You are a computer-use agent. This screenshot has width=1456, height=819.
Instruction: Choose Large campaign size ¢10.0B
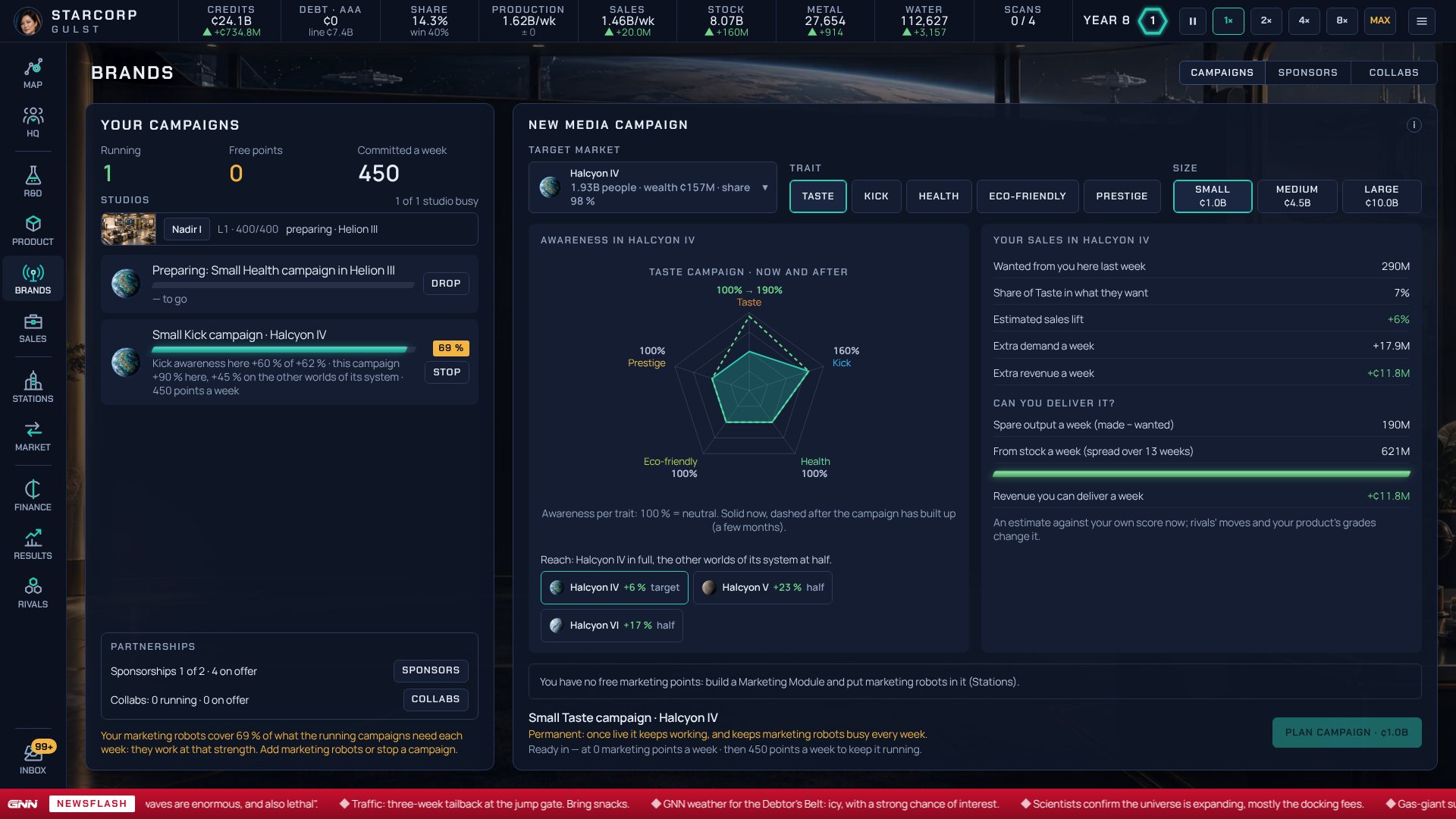click(1381, 196)
